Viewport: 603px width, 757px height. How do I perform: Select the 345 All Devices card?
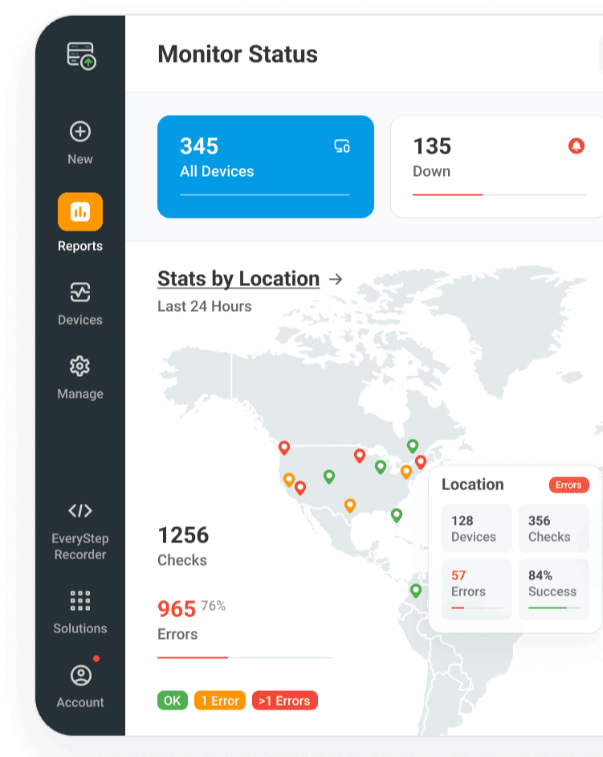[265, 167]
